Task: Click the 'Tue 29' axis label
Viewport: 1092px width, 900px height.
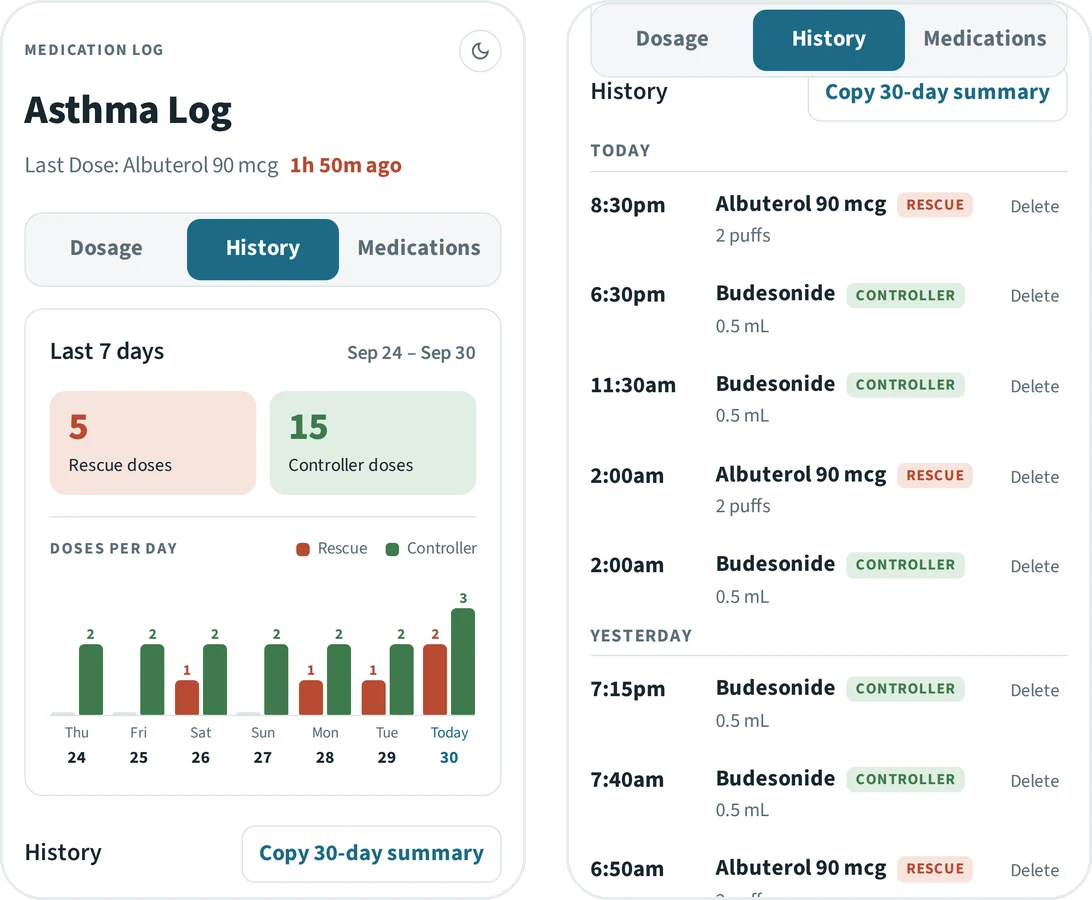Action: [x=387, y=745]
